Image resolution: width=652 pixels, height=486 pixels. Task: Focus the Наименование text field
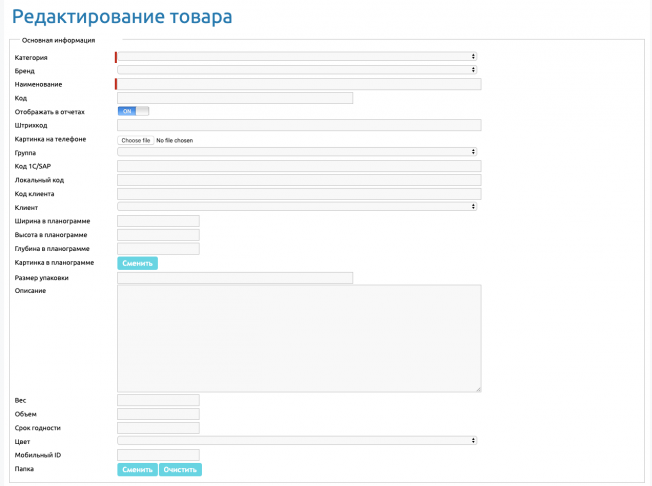pyautogui.click(x=299, y=84)
